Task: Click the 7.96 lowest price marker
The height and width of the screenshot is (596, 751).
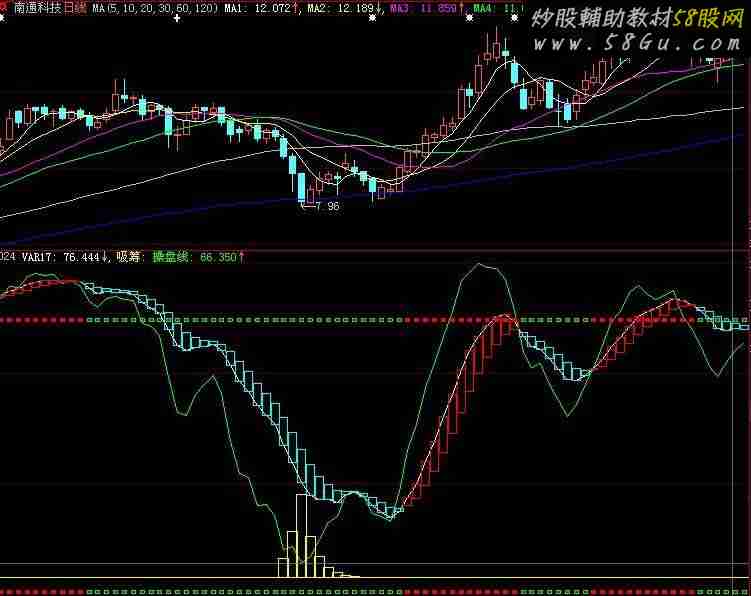Action: [326, 207]
